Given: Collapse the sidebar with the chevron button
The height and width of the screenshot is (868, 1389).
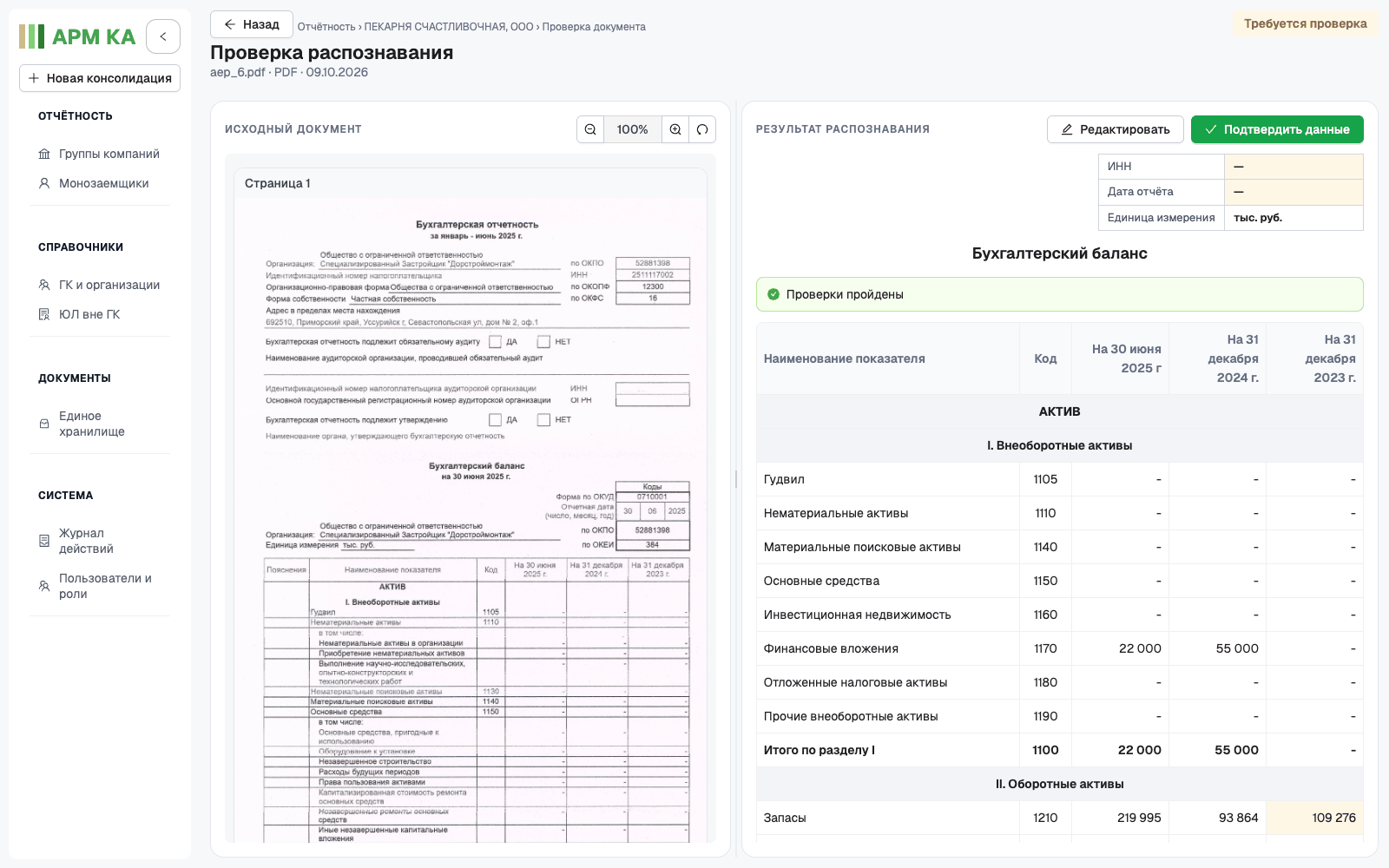Looking at the screenshot, I should [163, 36].
